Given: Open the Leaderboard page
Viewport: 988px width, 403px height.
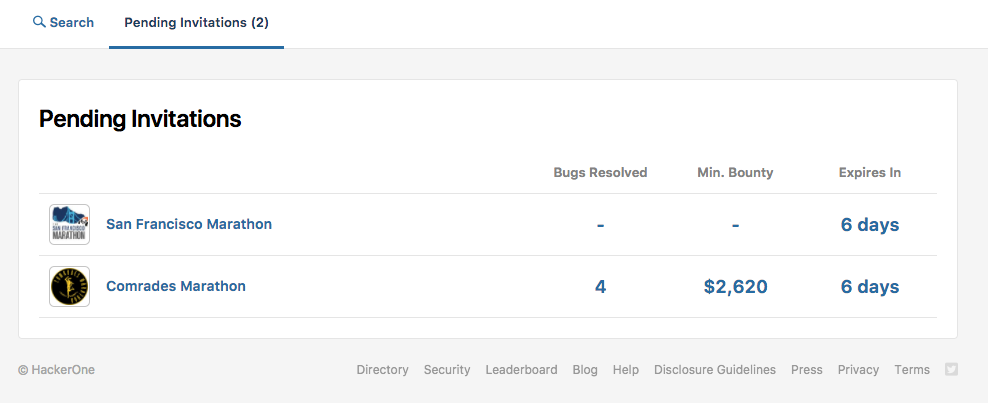Looking at the screenshot, I should 521,370.
